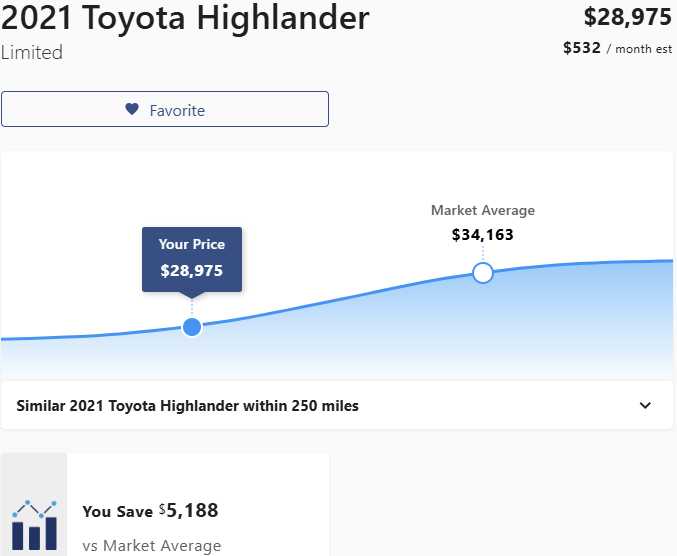Click the heart icon in Favorite button
The image size is (677, 556).
(x=132, y=109)
